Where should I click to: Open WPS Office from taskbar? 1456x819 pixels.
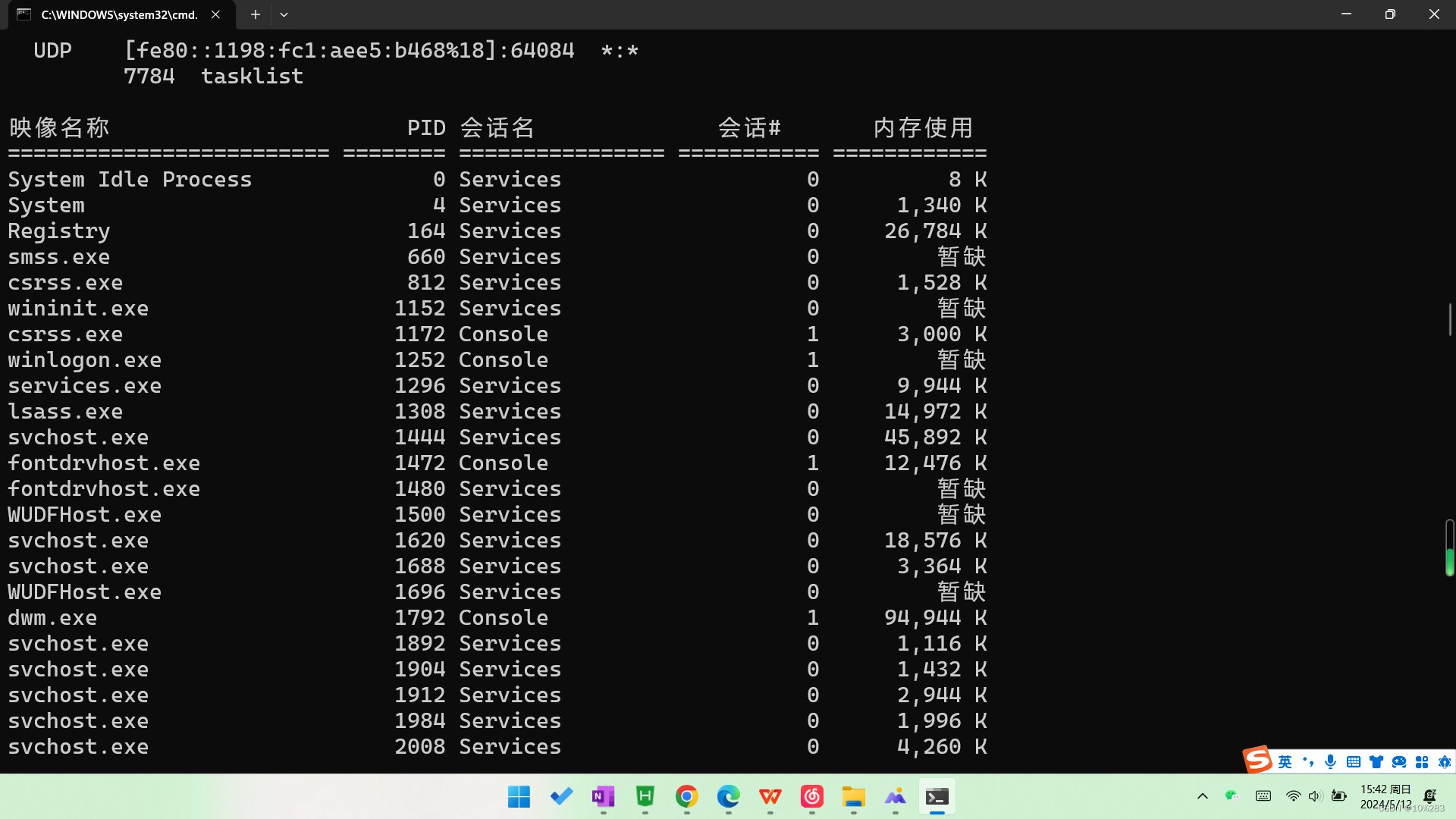[x=770, y=796]
